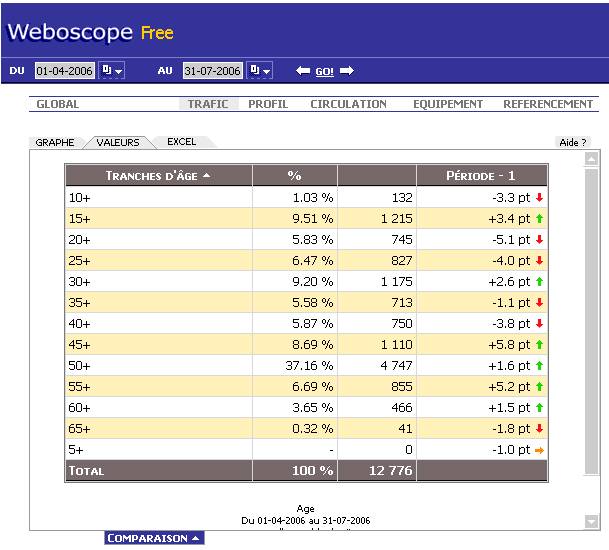This screenshot has width=609, height=550.
Task: Click the green up arrow in 50+ row
Action: pyautogui.click(x=539, y=366)
